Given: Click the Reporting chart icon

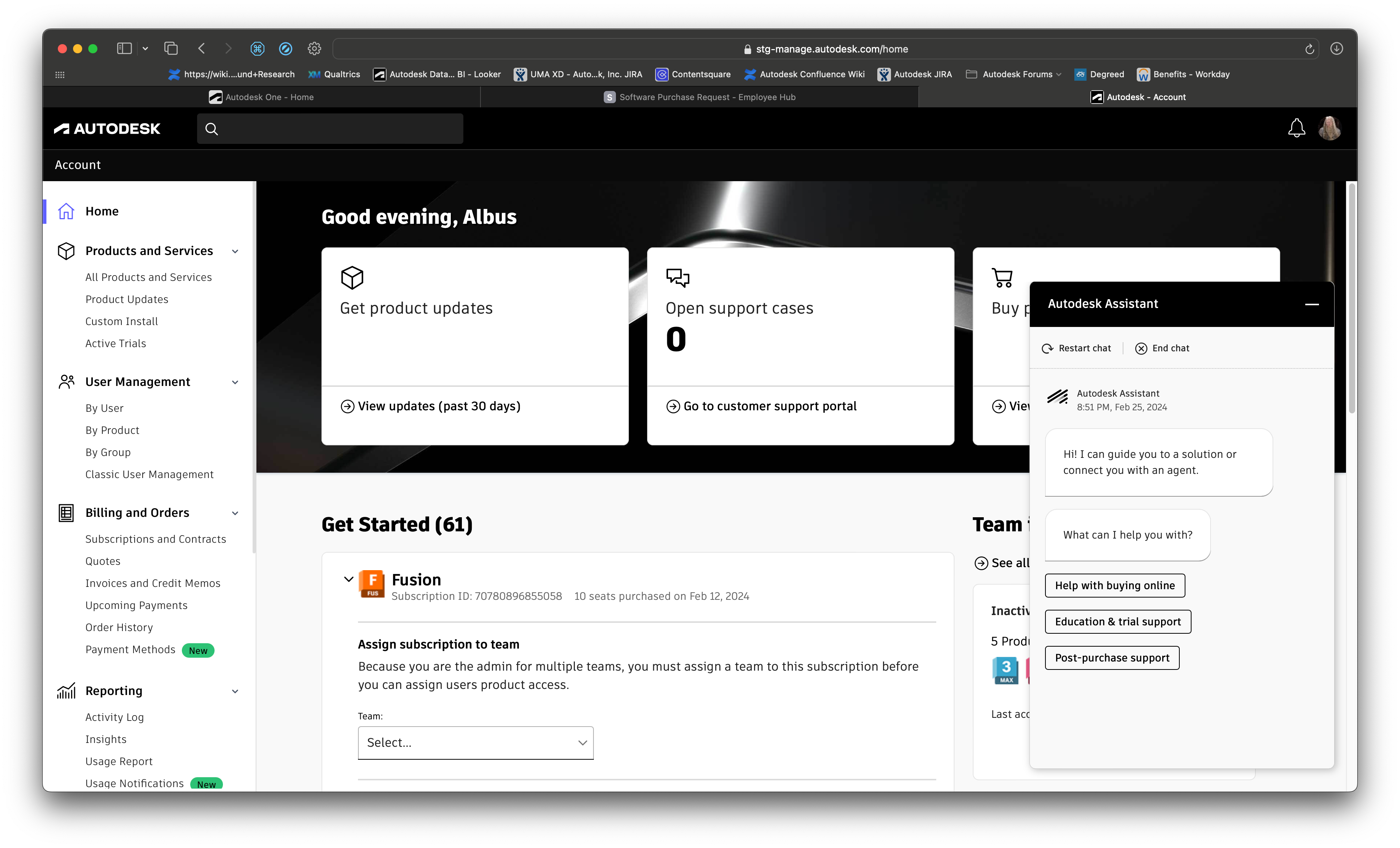Looking at the screenshot, I should (x=67, y=691).
